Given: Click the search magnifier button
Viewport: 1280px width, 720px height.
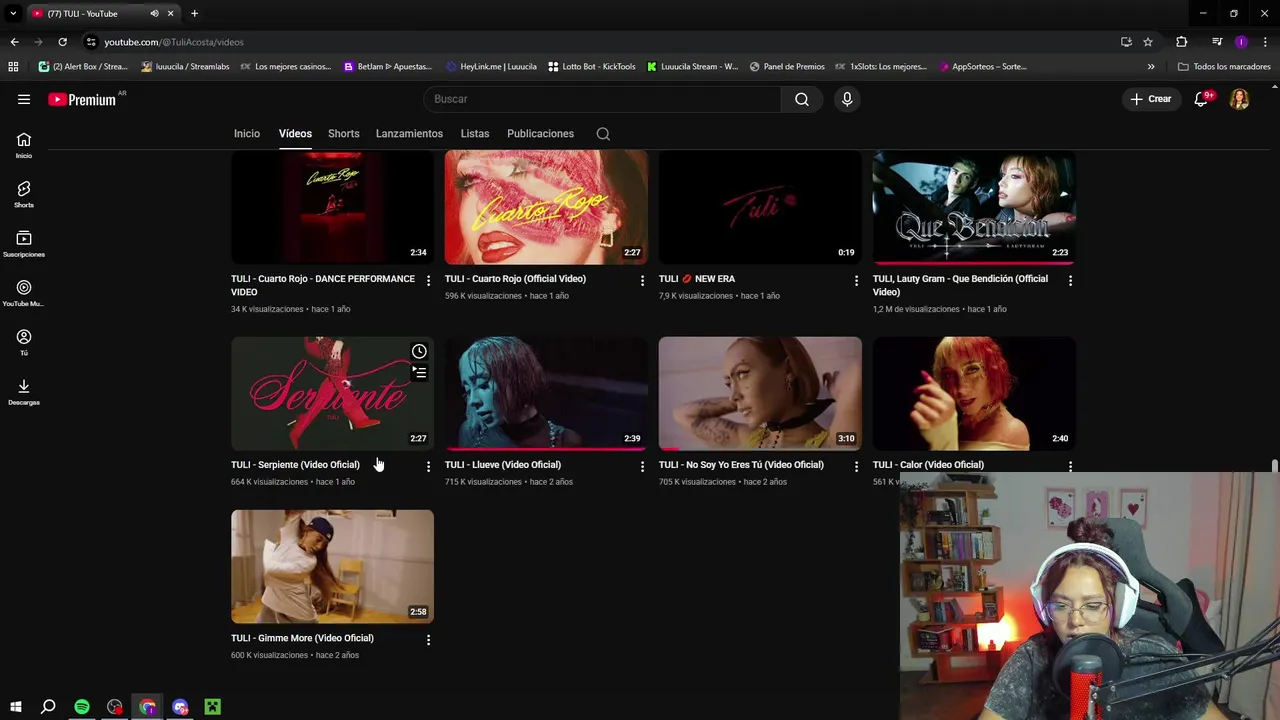Looking at the screenshot, I should click(x=802, y=99).
